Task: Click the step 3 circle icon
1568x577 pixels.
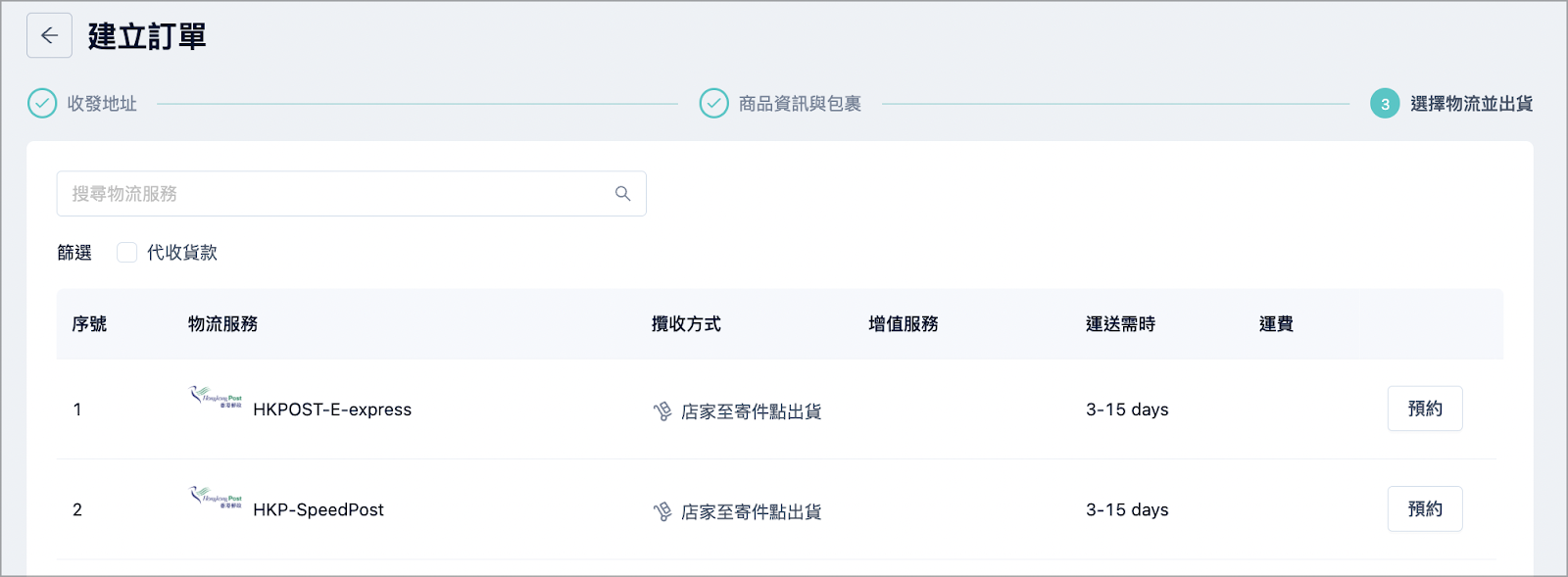Action: (x=1385, y=104)
